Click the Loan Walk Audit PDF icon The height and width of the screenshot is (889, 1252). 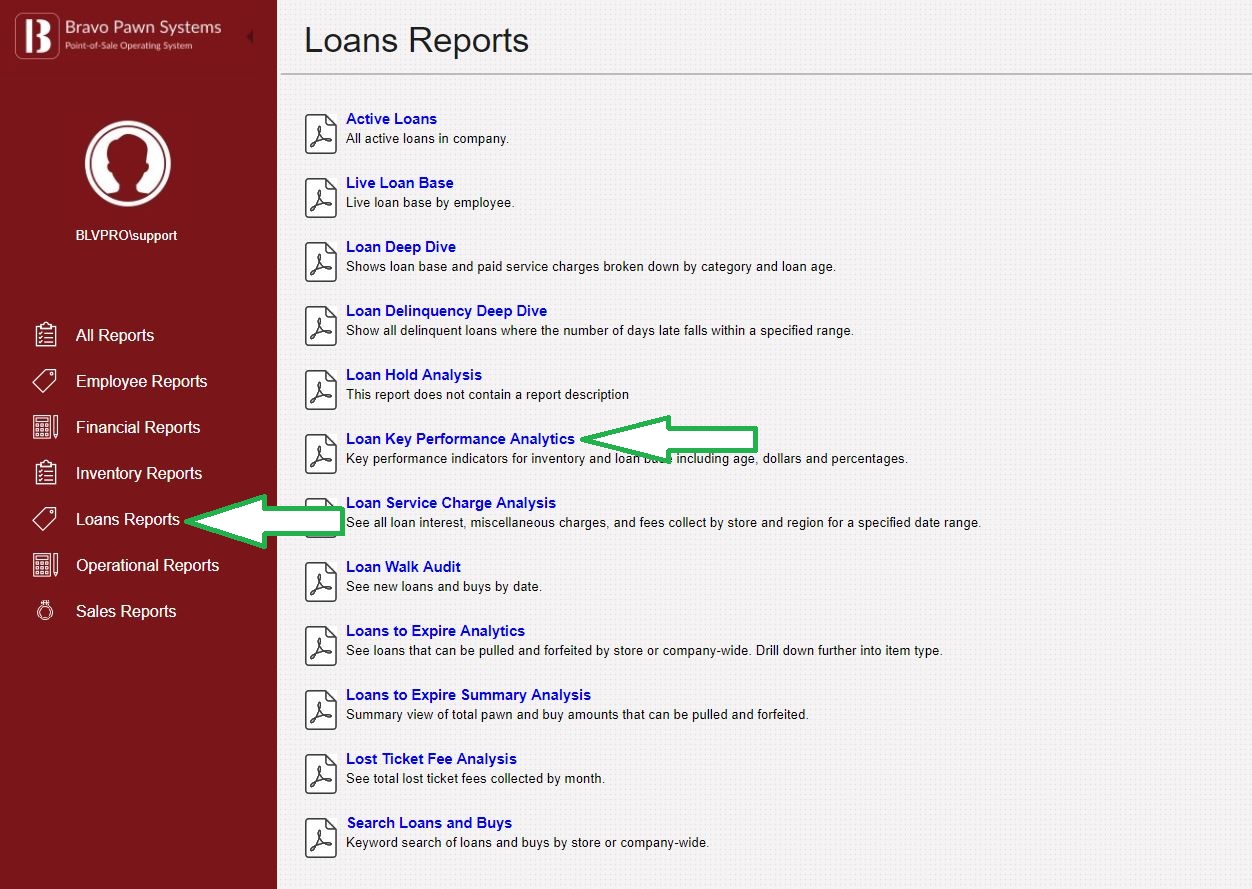pos(320,582)
